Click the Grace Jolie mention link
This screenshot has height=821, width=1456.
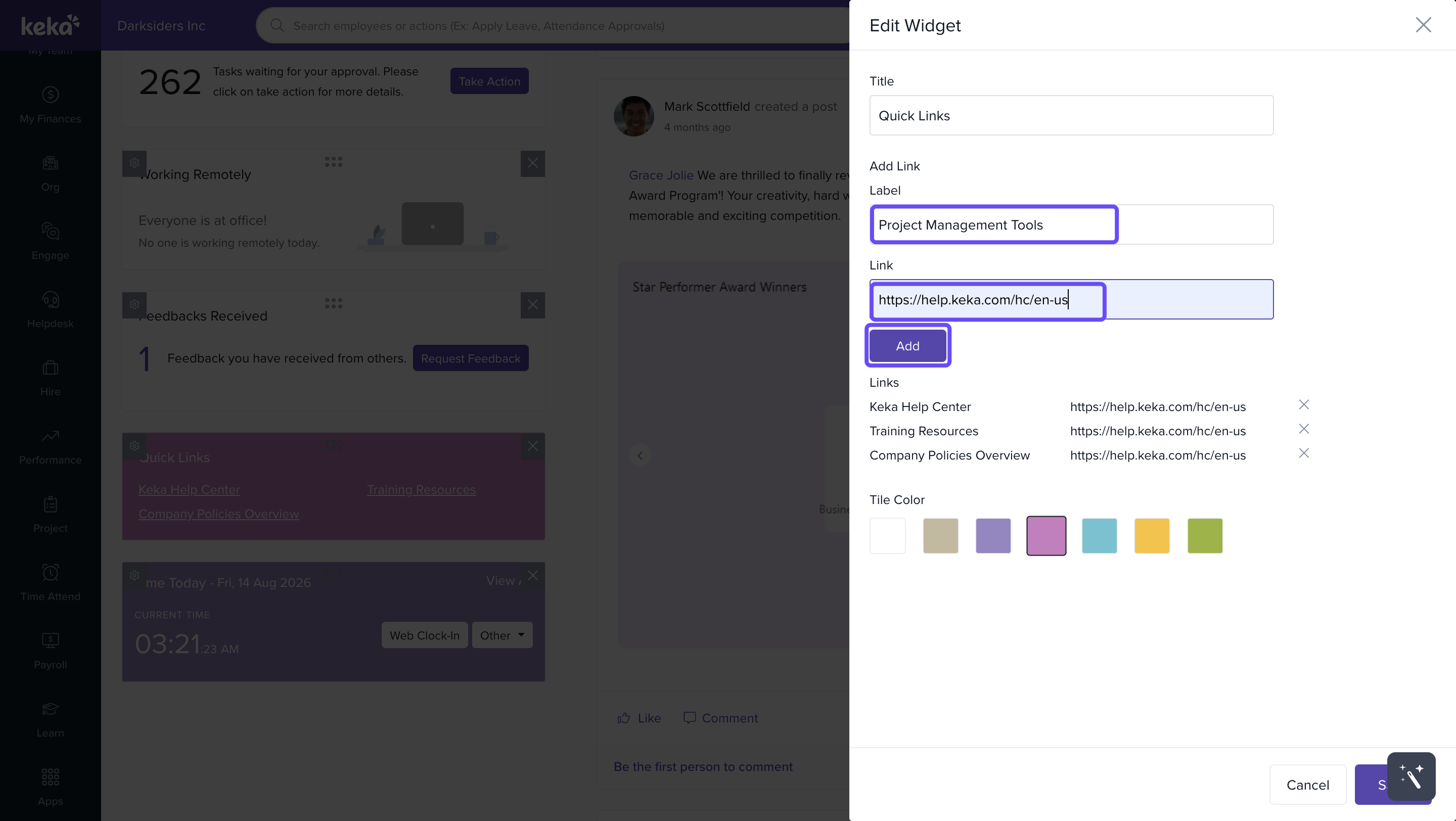[661, 175]
